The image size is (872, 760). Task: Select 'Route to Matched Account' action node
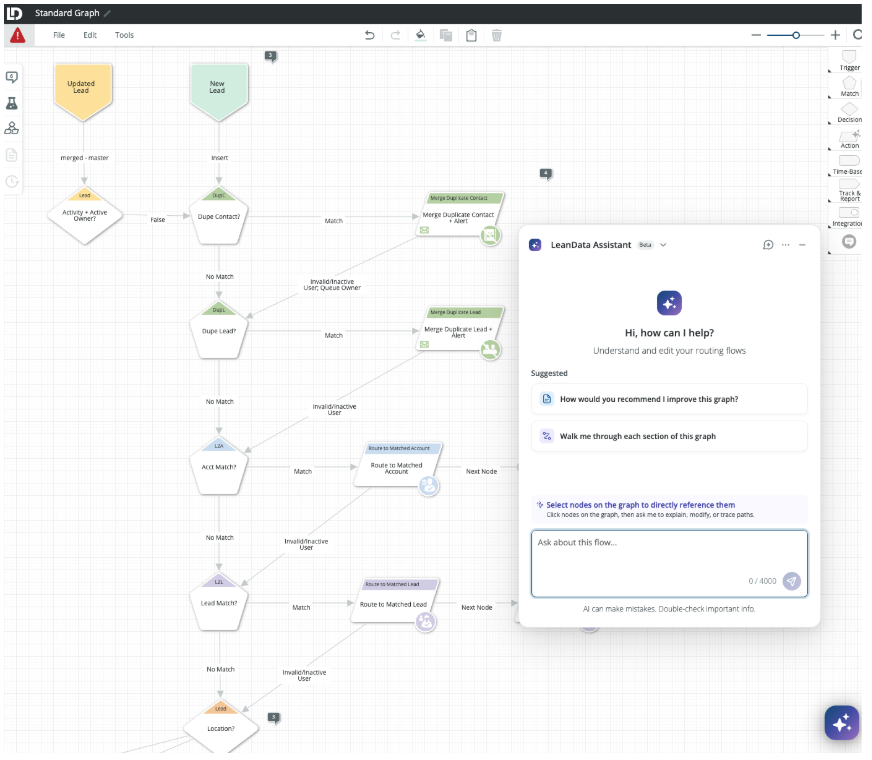pos(397,465)
